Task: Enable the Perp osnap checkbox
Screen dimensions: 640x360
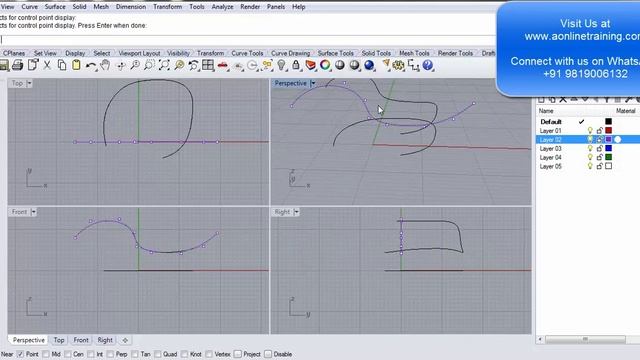Action: (x=110, y=354)
